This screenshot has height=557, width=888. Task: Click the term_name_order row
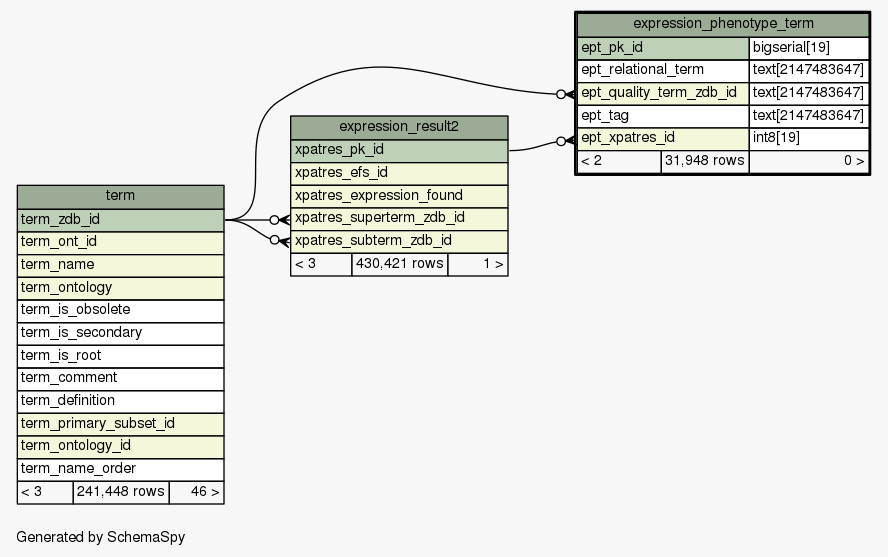(120, 469)
